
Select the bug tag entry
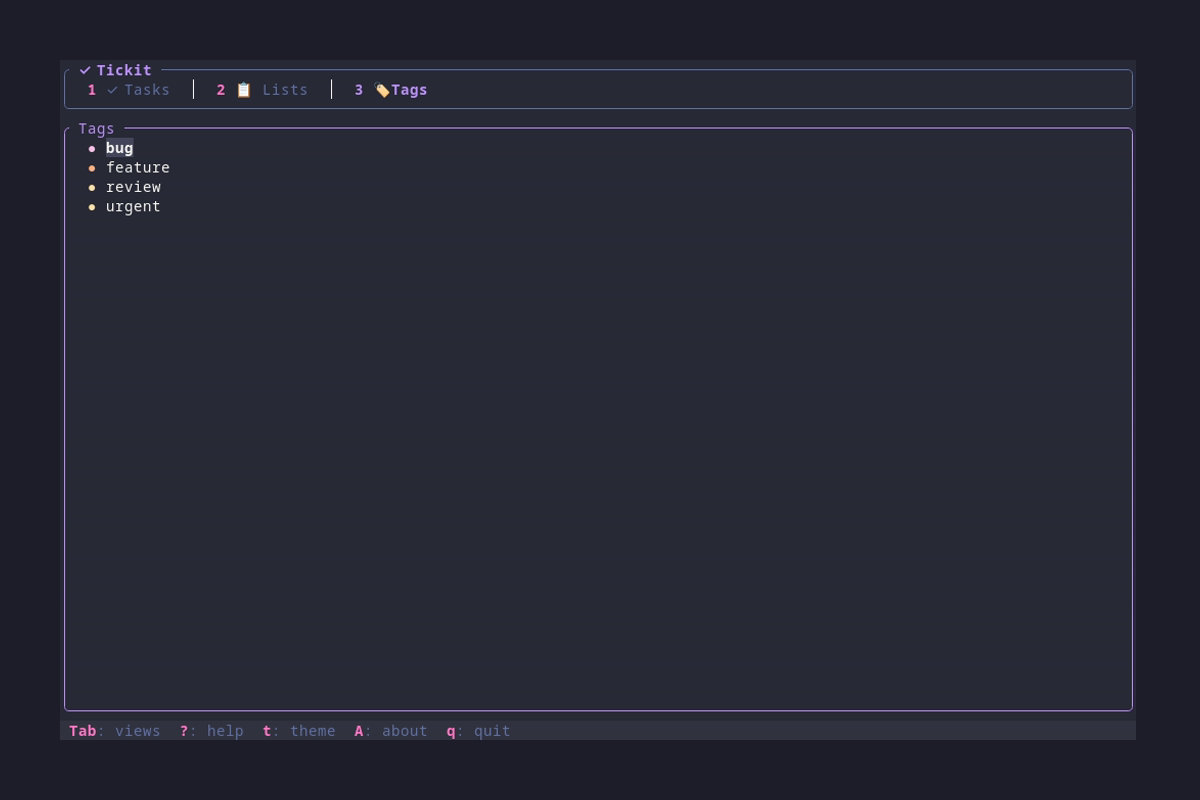point(119,148)
